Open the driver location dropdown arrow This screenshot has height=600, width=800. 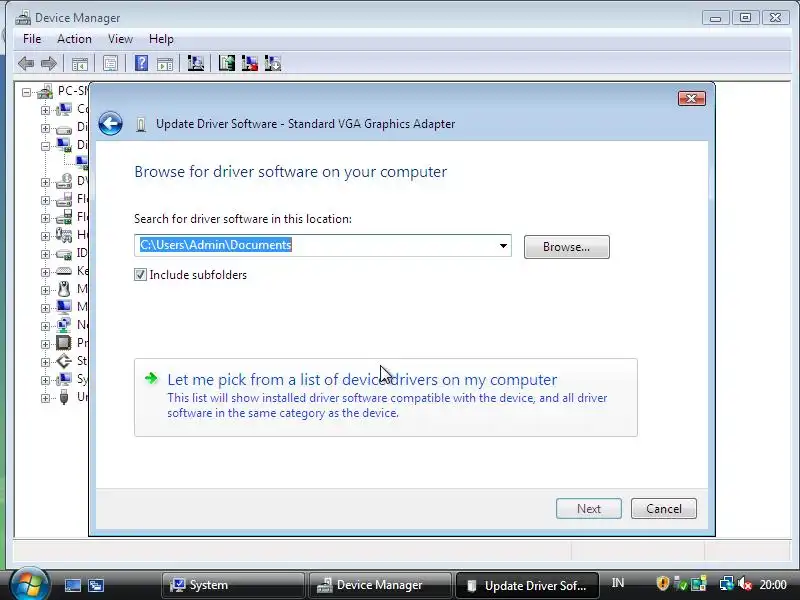click(503, 246)
